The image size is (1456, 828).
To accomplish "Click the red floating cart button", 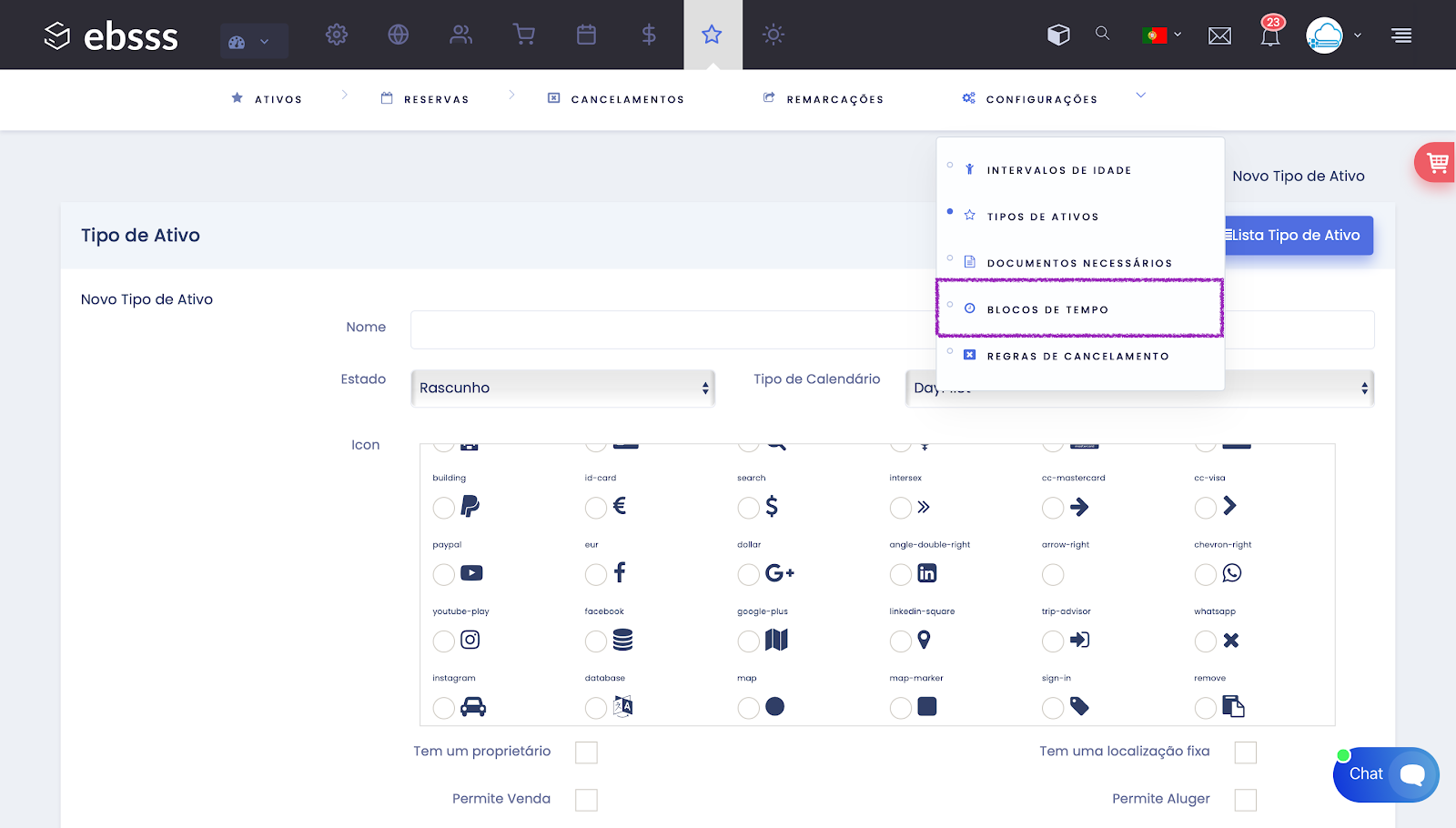I will coord(1436,163).
